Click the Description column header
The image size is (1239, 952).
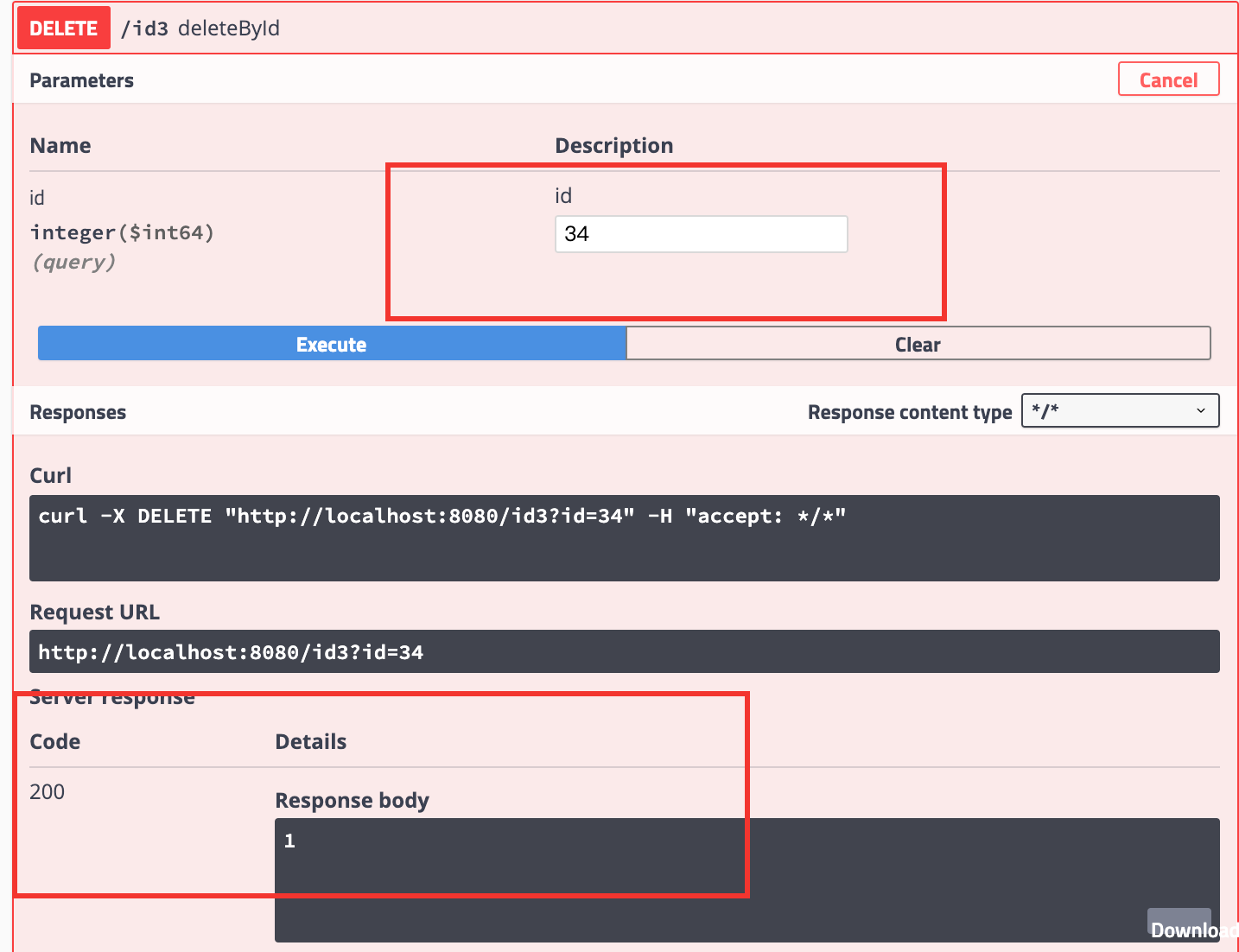[x=613, y=145]
